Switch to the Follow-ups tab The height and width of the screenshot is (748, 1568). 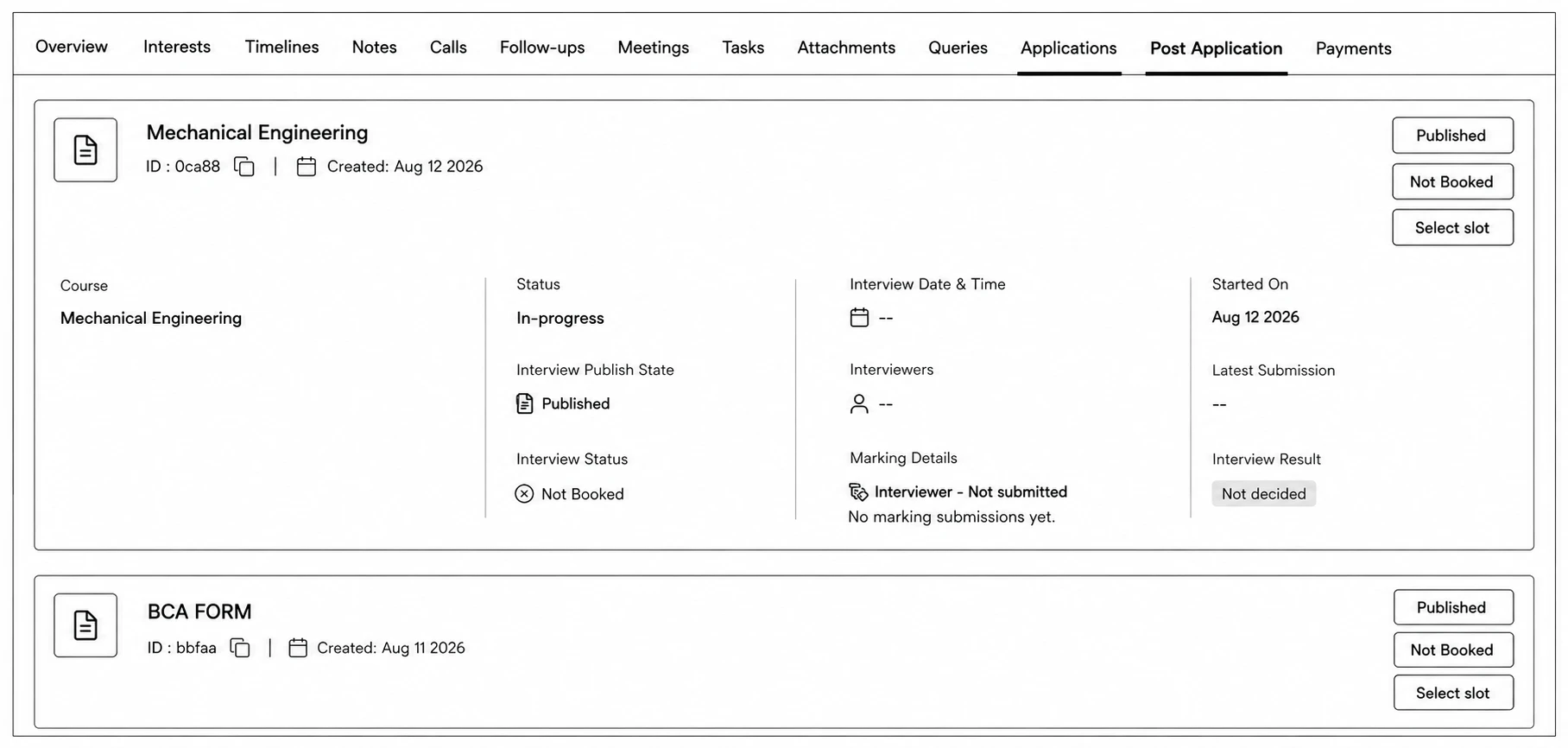click(x=542, y=48)
